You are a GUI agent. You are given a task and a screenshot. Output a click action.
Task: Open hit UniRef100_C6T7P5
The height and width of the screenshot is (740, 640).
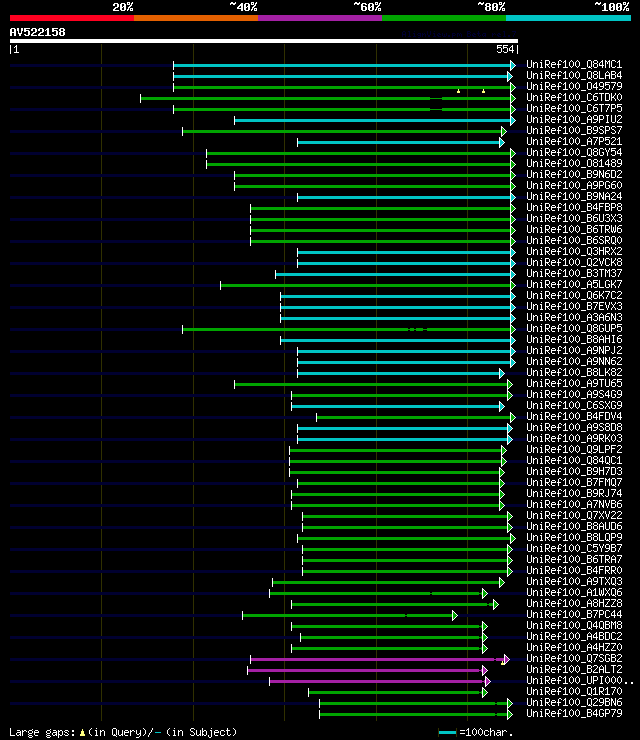[x=574, y=109]
